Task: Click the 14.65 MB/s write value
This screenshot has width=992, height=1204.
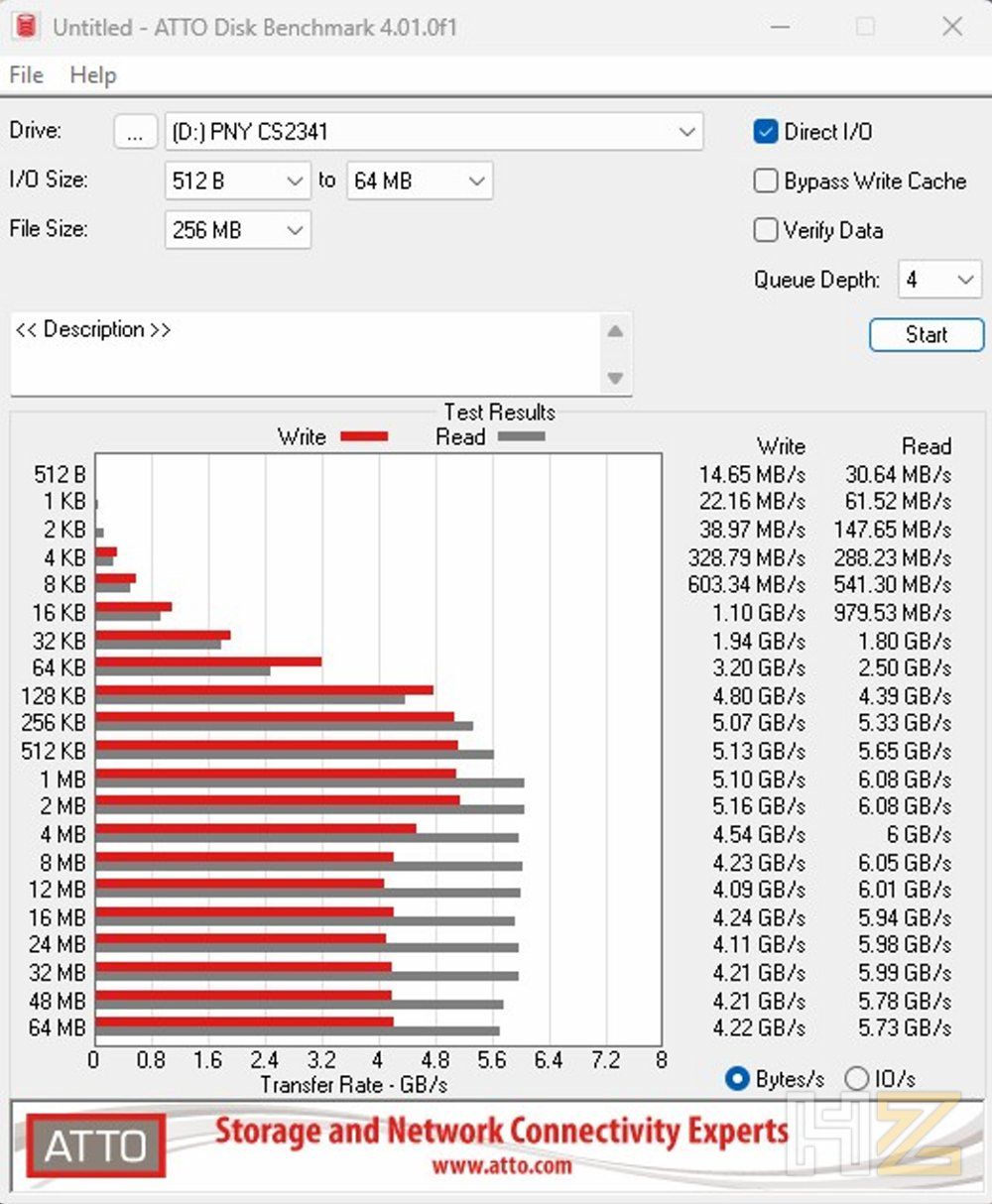Action: coord(752,474)
